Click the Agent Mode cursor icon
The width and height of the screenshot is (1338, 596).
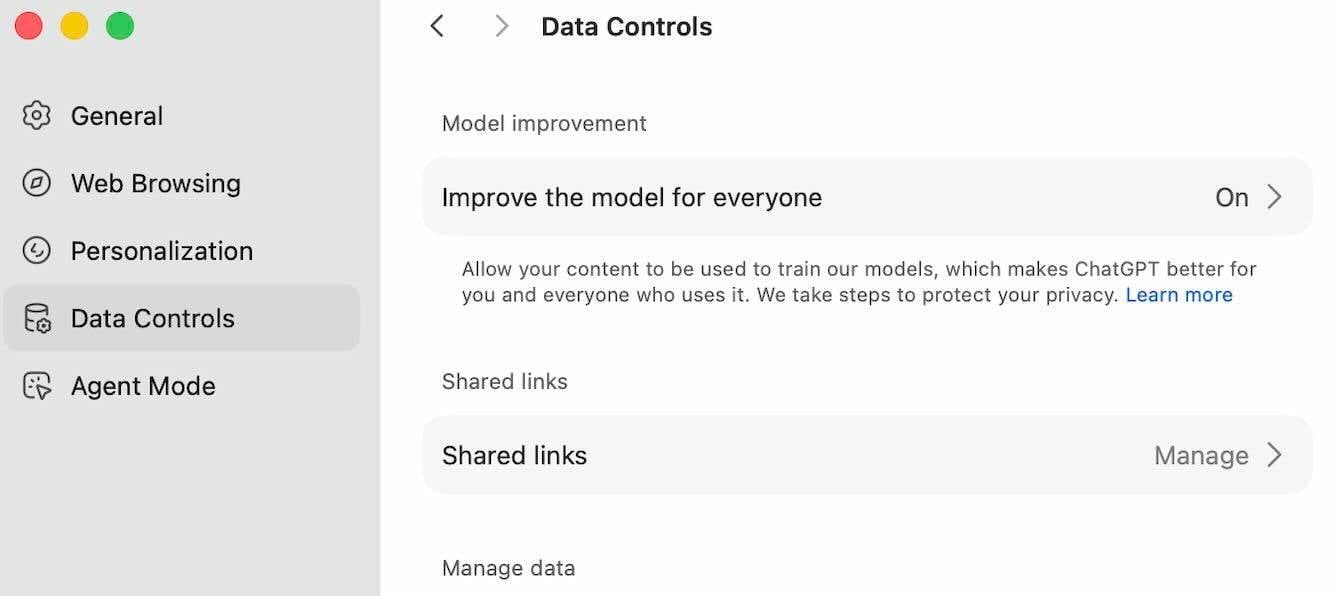(x=37, y=386)
